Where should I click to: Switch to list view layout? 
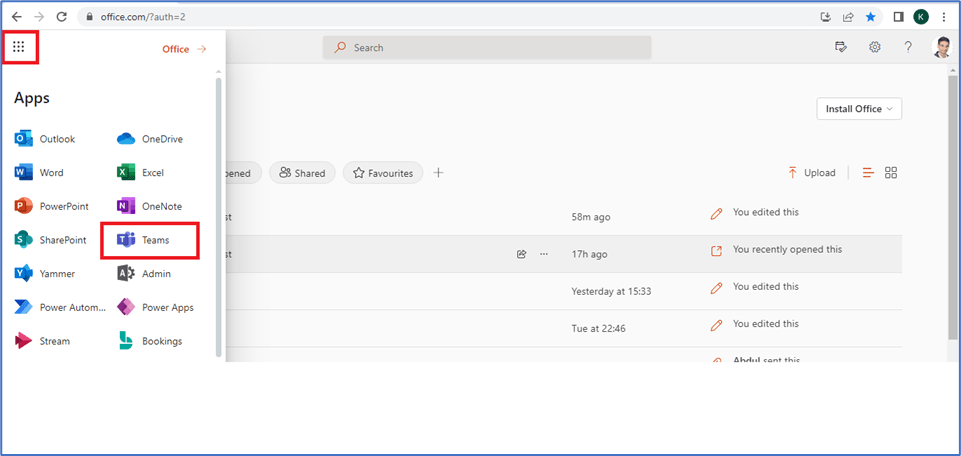point(868,173)
